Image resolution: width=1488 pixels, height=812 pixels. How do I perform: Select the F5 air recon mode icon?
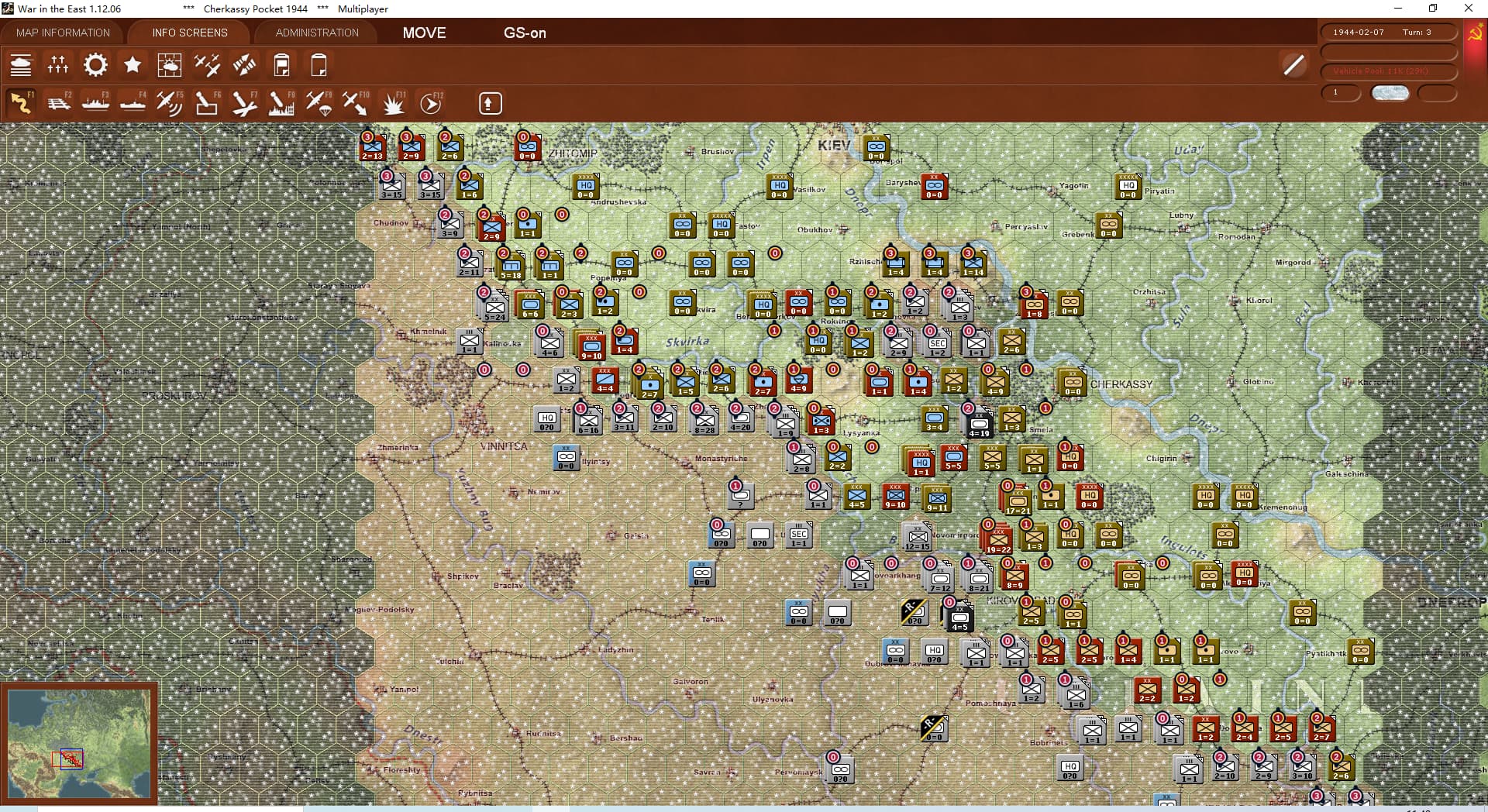pyautogui.click(x=170, y=103)
